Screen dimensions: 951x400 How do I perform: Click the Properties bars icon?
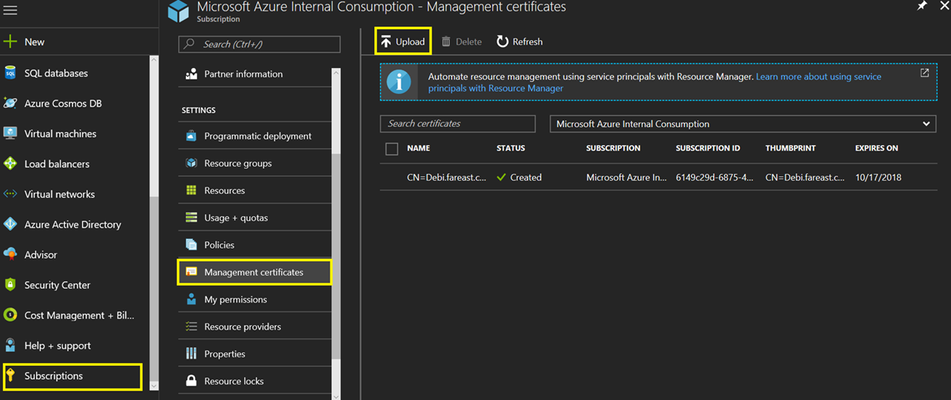(191, 353)
